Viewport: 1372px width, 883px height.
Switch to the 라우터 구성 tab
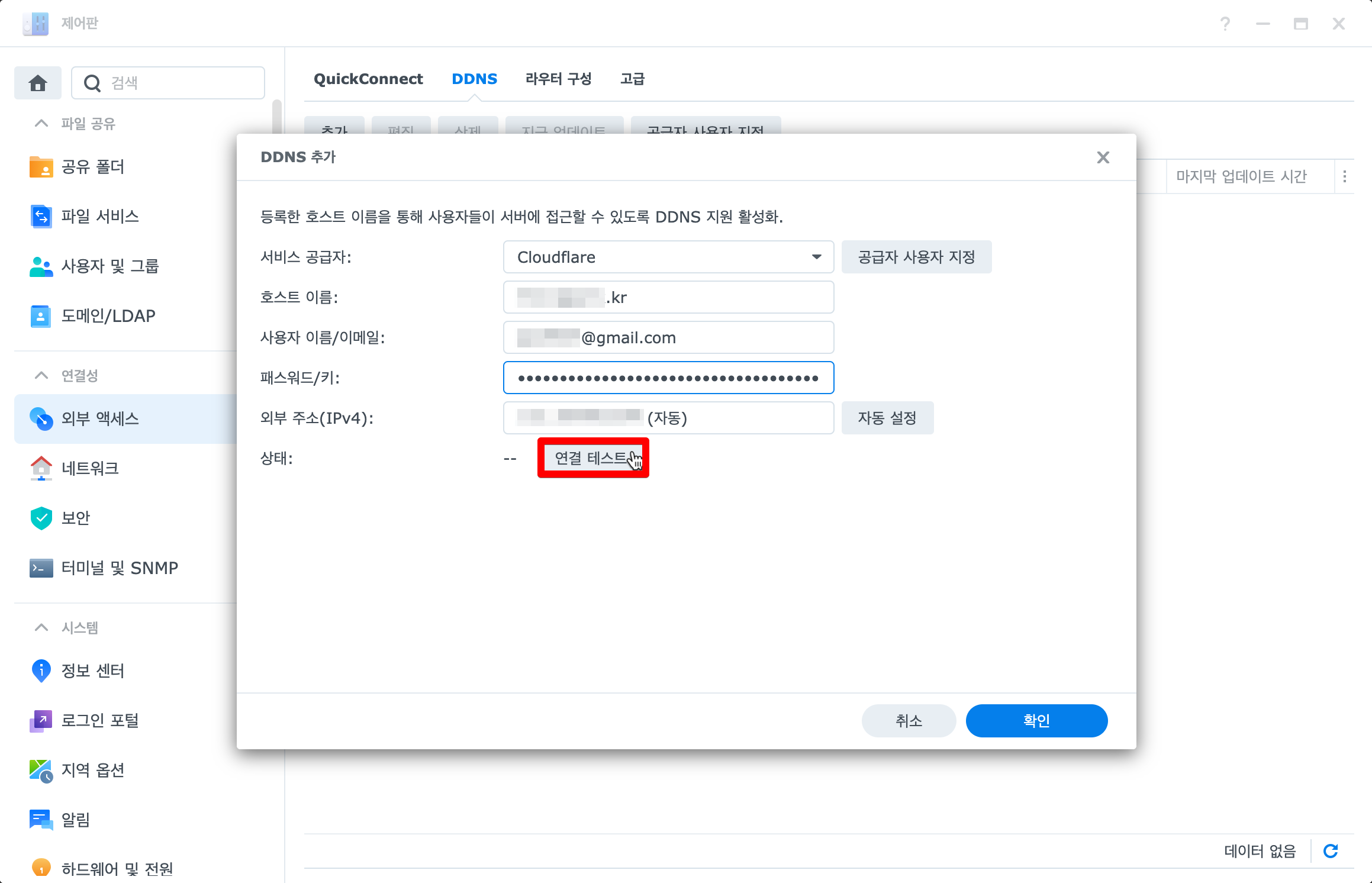coord(558,79)
